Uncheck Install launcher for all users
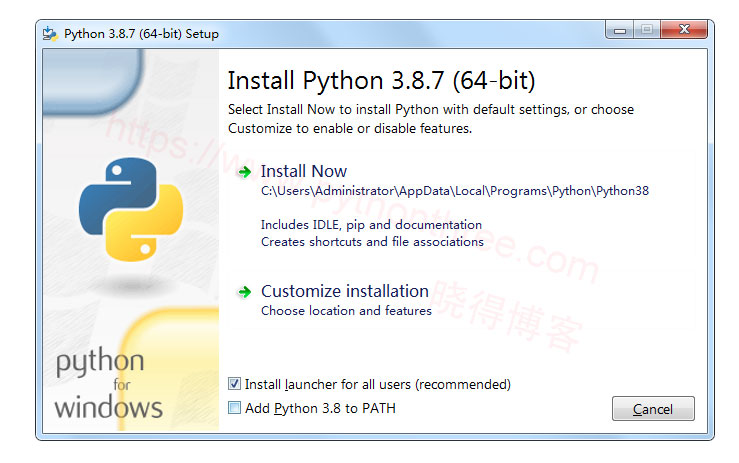 tap(234, 384)
